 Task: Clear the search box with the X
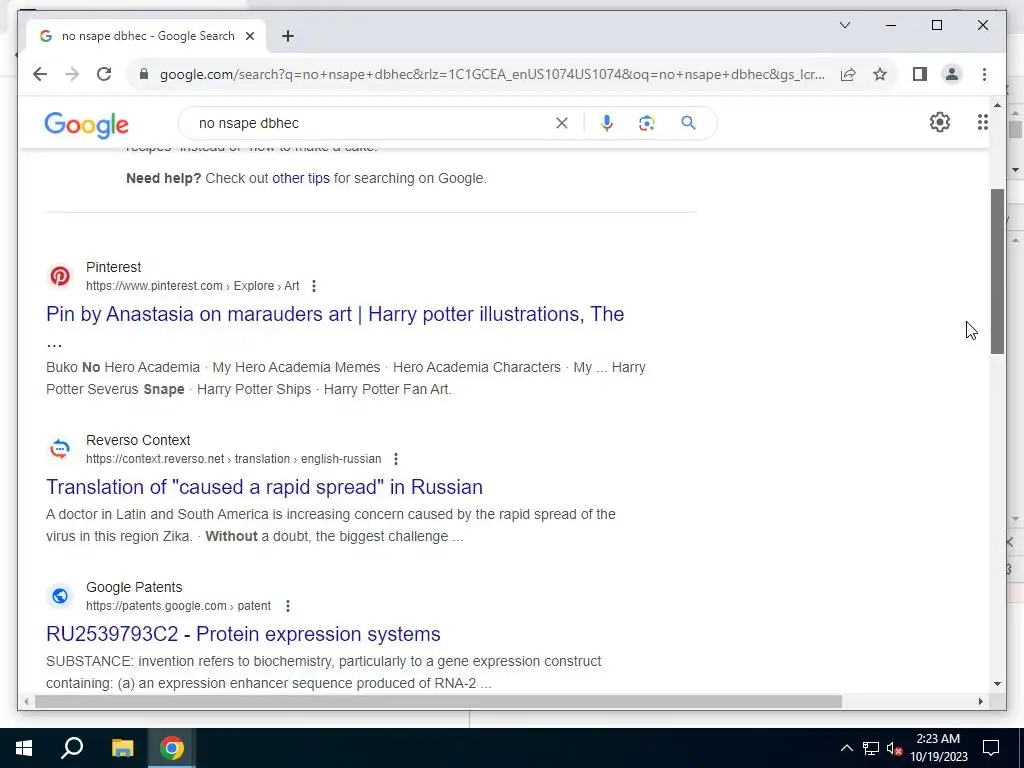pos(562,123)
